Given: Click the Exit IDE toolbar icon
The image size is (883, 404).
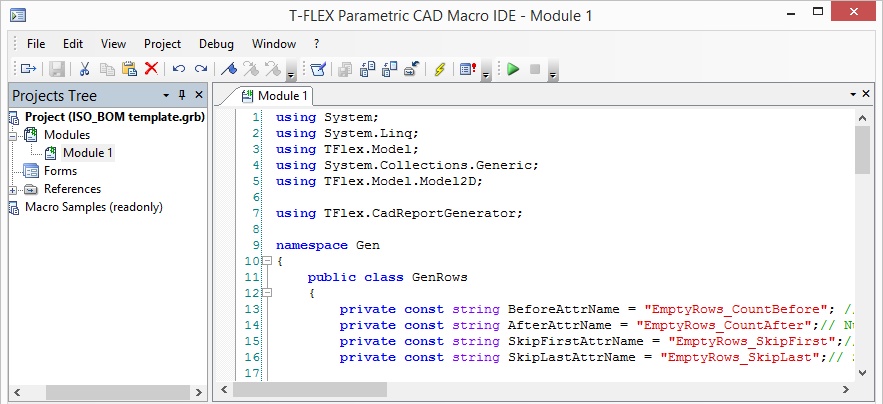Looking at the screenshot, I should (28, 69).
